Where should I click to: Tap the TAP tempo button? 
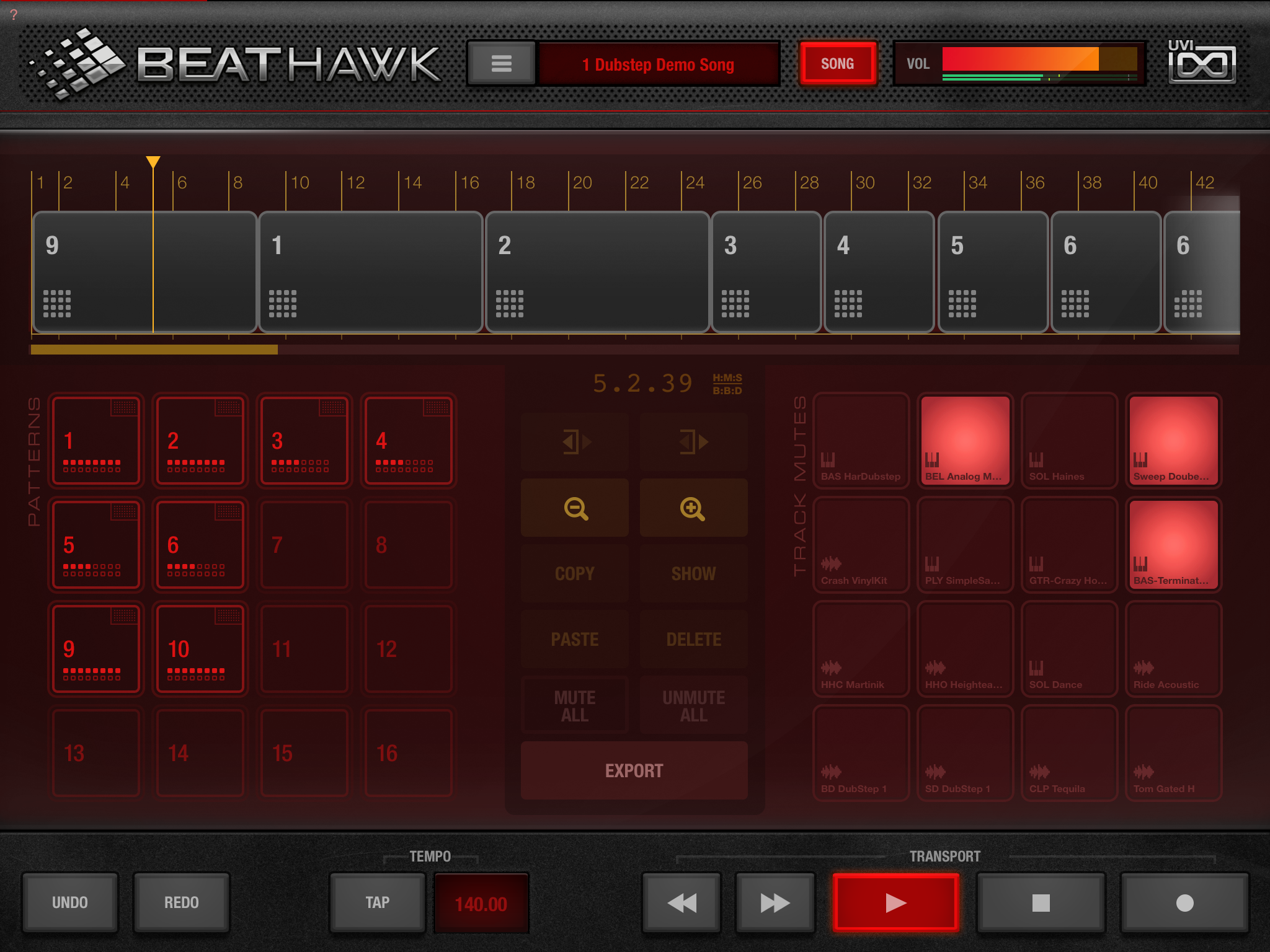point(378,902)
